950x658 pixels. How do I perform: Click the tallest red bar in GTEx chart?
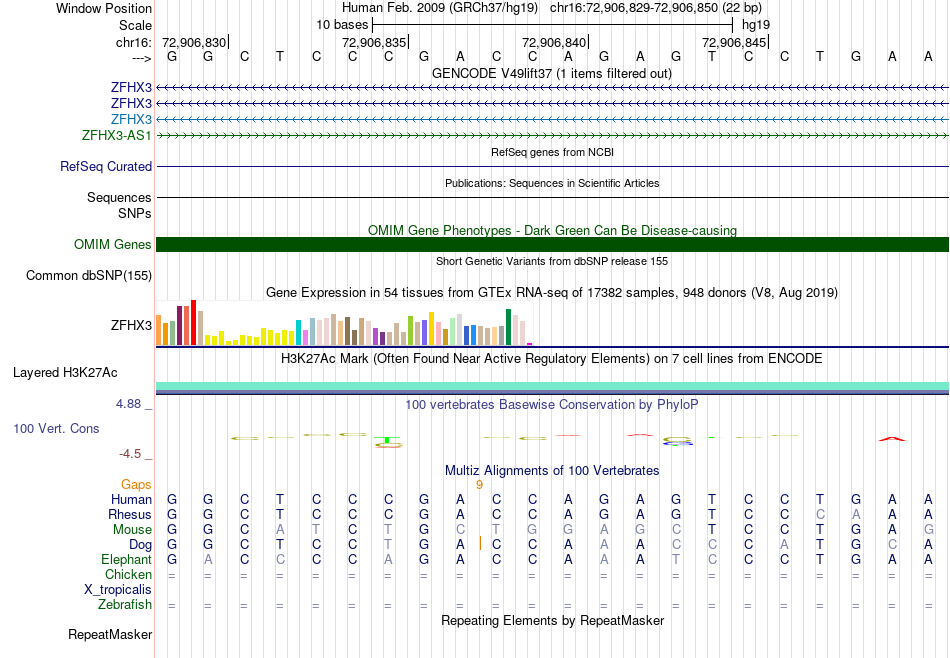pos(193,322)
